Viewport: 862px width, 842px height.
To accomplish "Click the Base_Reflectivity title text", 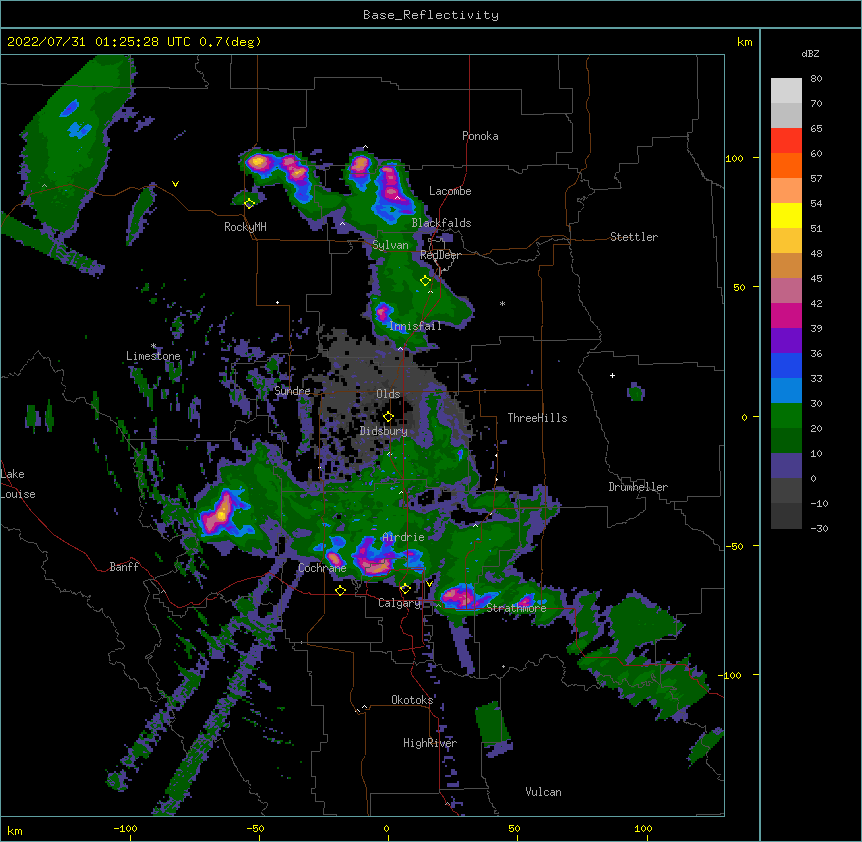I will (x=430, y=15).
